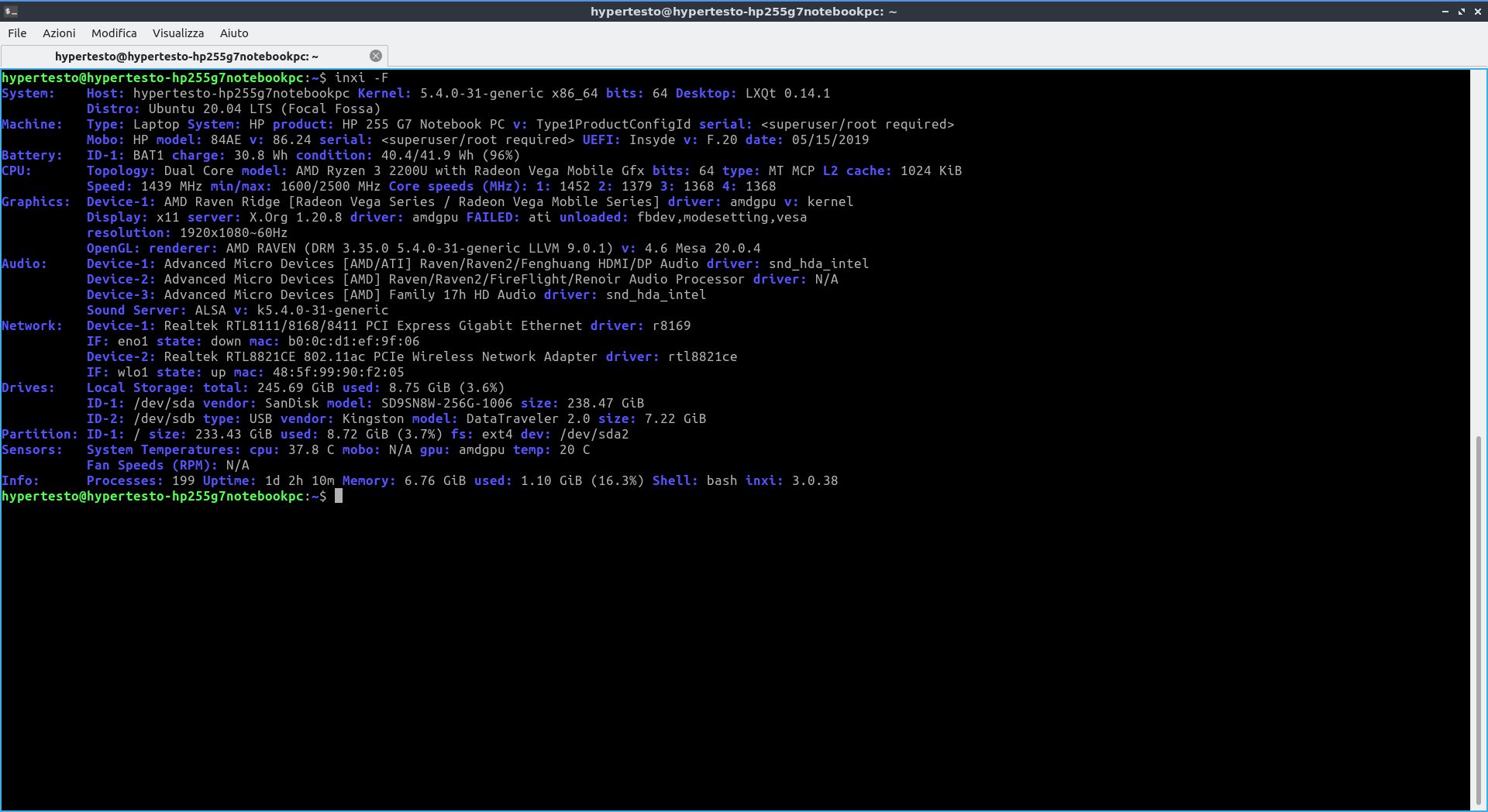Click uptime value '1d 2h 10m'
The image size is (1488, 812).
(x=299, y=480)
